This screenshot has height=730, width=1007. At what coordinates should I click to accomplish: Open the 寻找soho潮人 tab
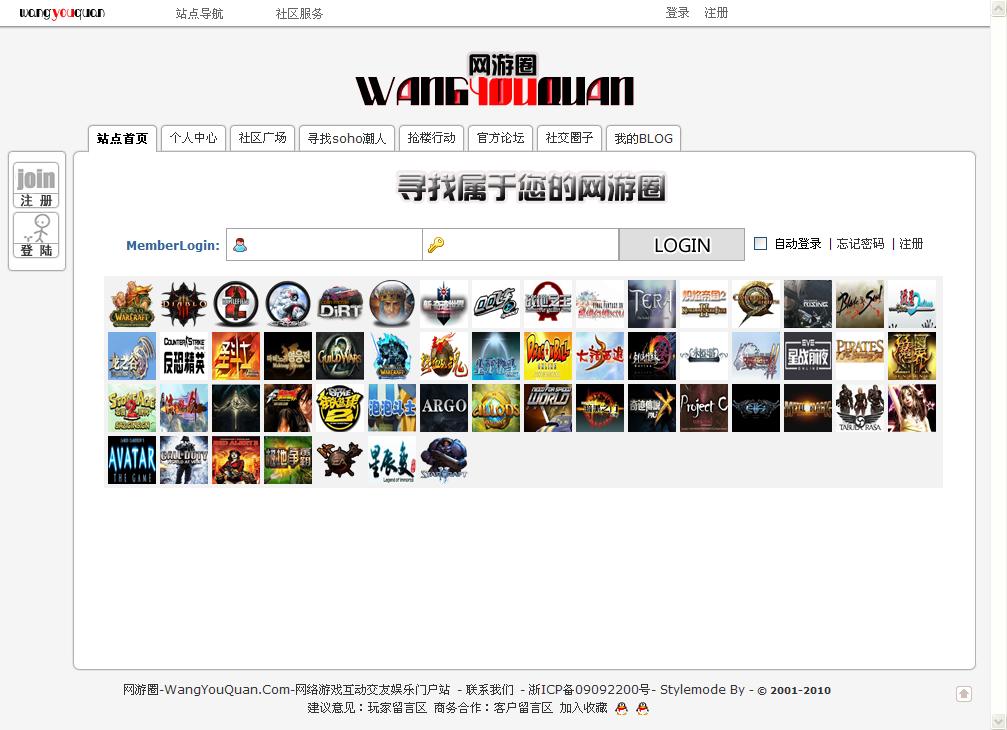click(x=347, y=138)
